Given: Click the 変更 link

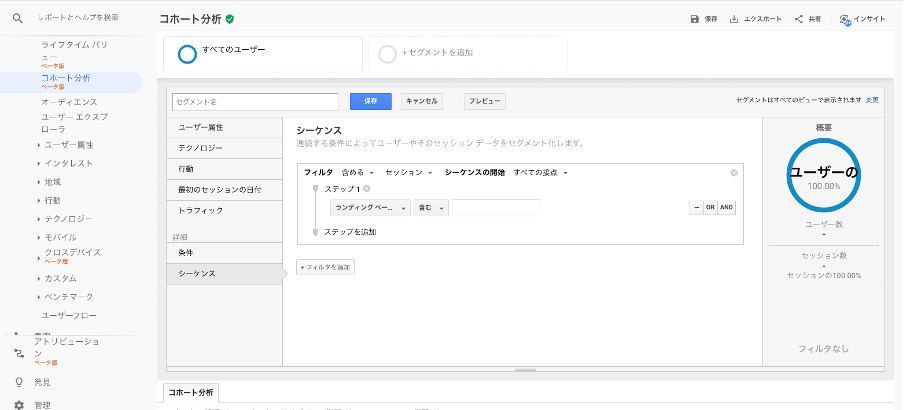Looking at the screenshot, I should pyautogui.click(x=873, y=101).
